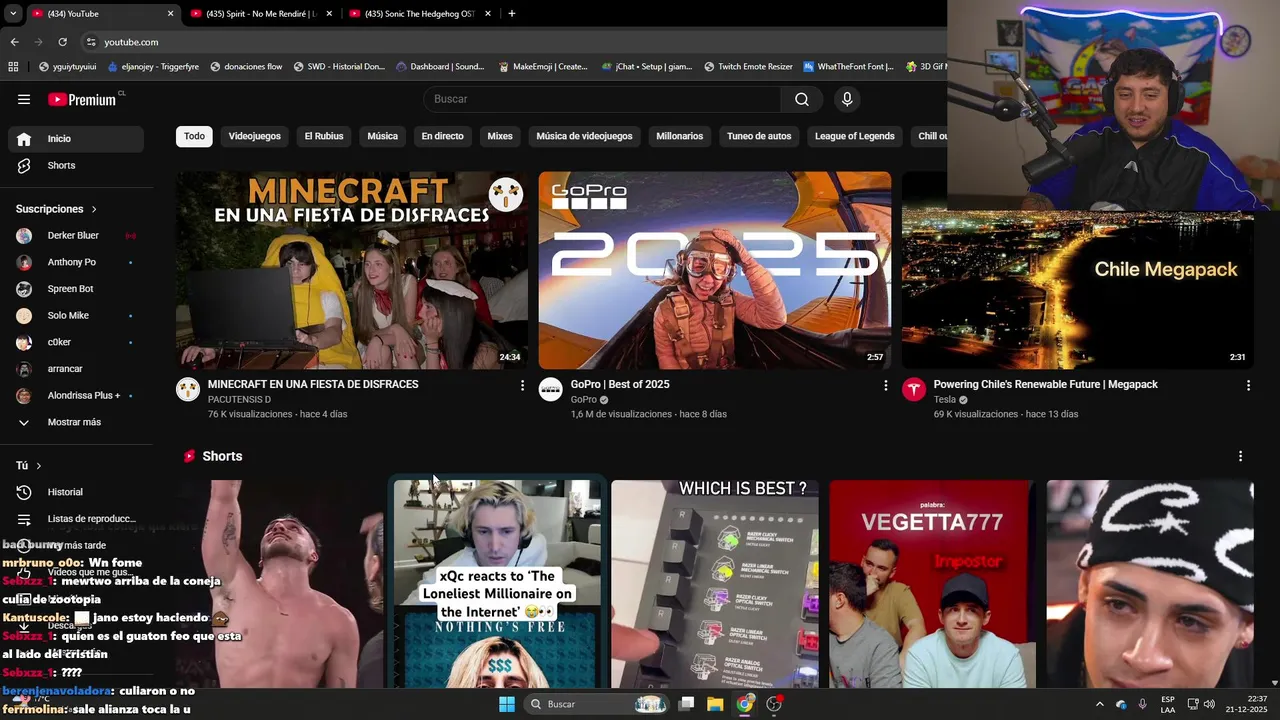
Task: Select the Millonarios filter chip
Action: click(x=680, y=136)
